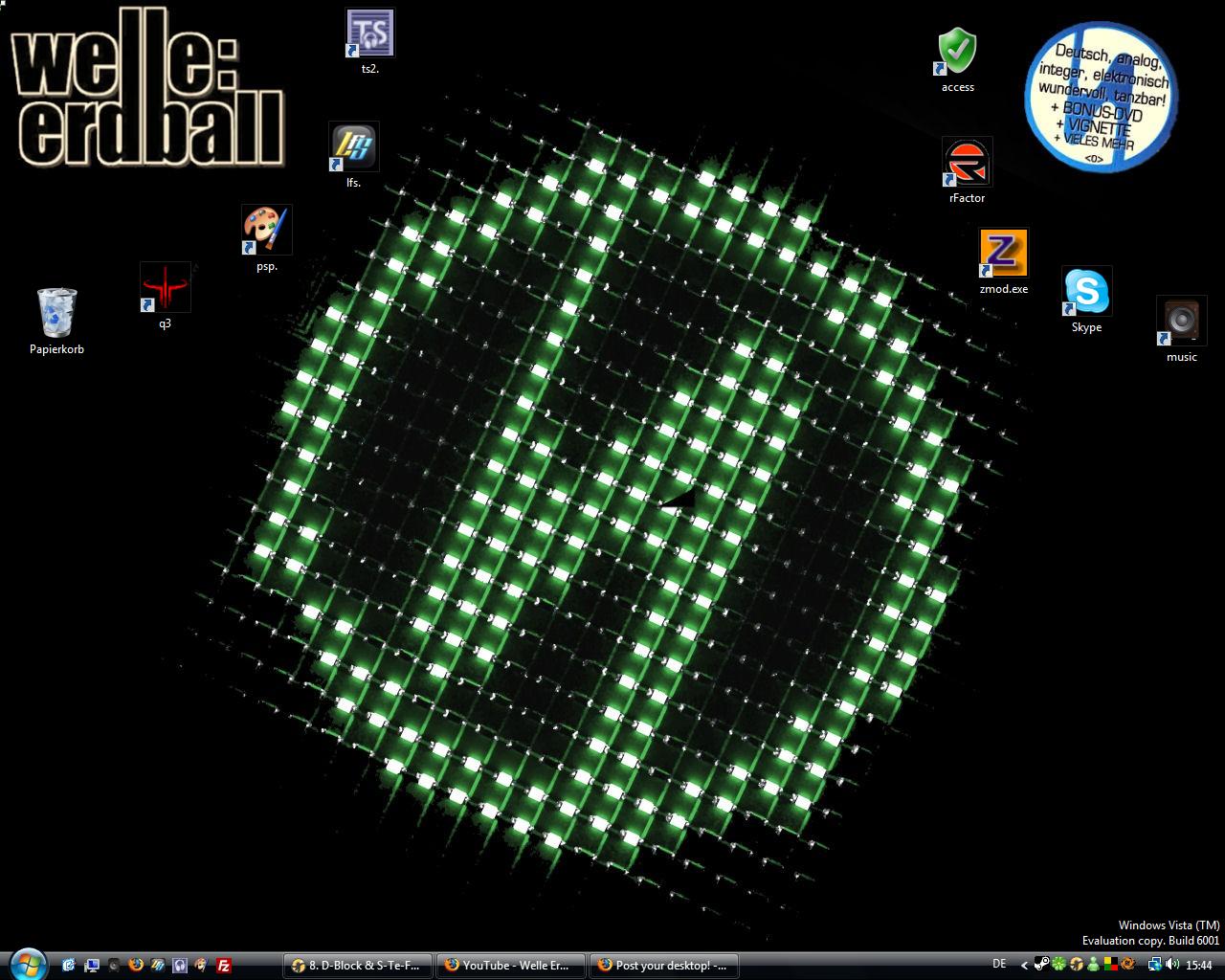1225x980 pixels.
Task: Click the volume speaker tray icon
Action: (1172, 965)
